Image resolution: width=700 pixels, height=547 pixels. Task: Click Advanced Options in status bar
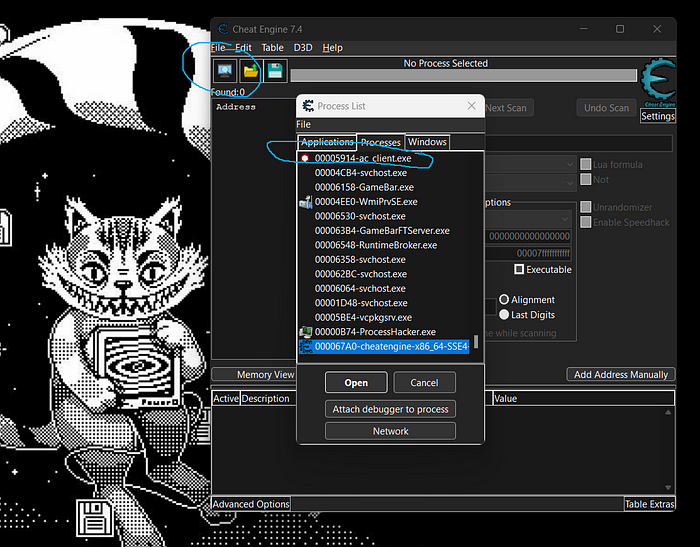[x=251, y=504]
